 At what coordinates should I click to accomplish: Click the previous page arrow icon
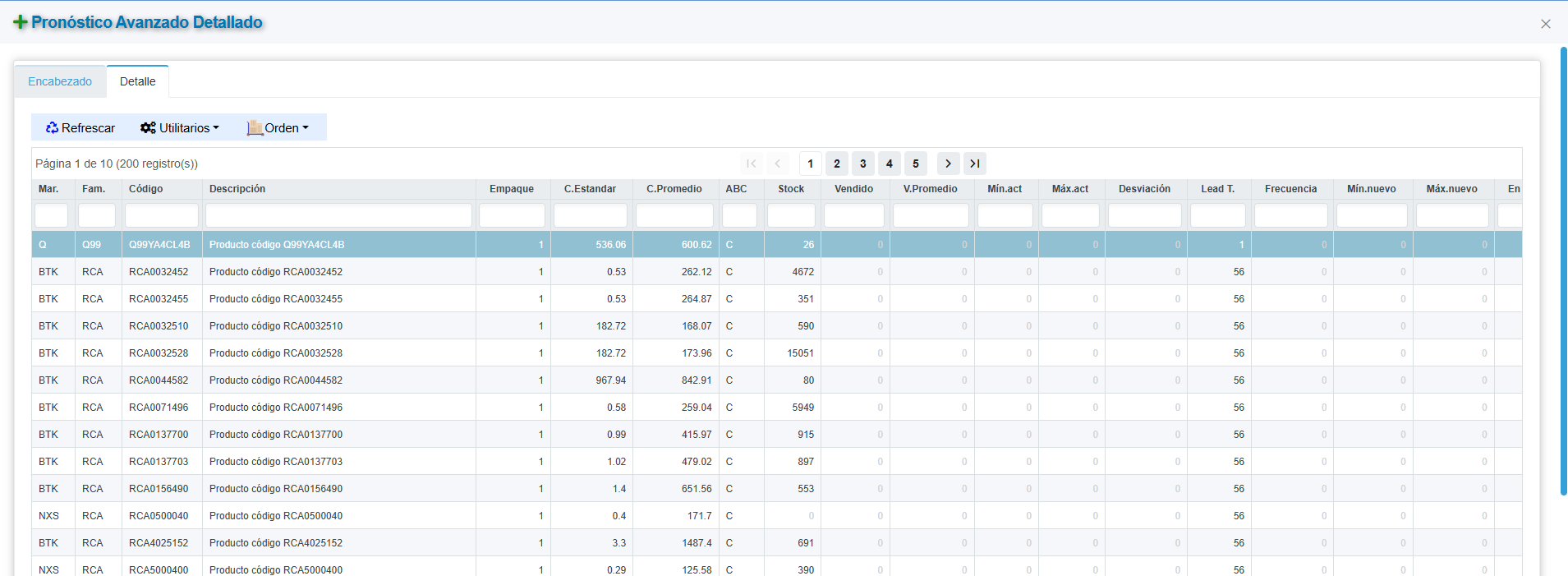coord(778,164)
